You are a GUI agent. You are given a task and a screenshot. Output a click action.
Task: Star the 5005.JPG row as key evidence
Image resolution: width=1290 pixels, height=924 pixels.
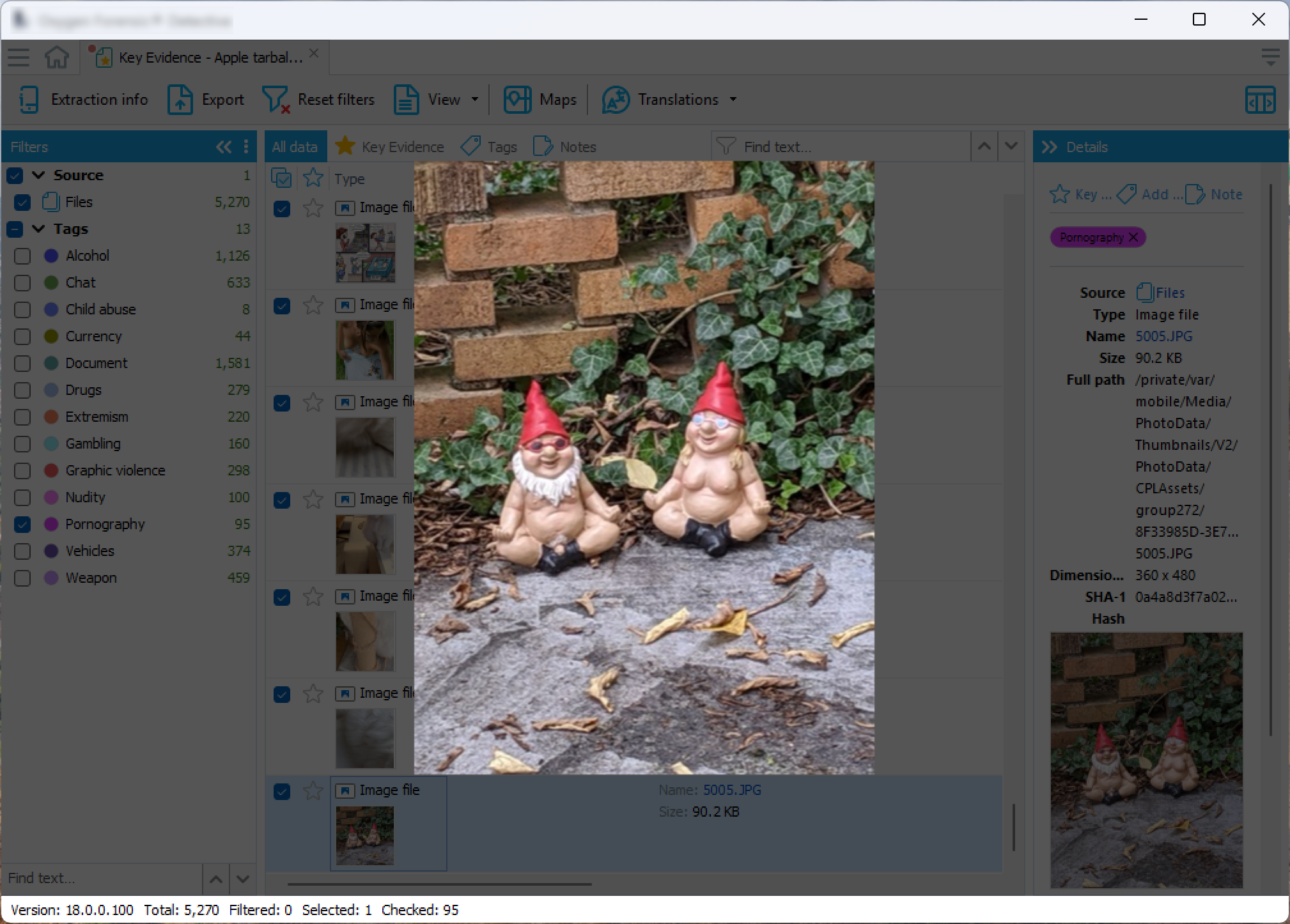pyautogui.click(x=313, y=791)
